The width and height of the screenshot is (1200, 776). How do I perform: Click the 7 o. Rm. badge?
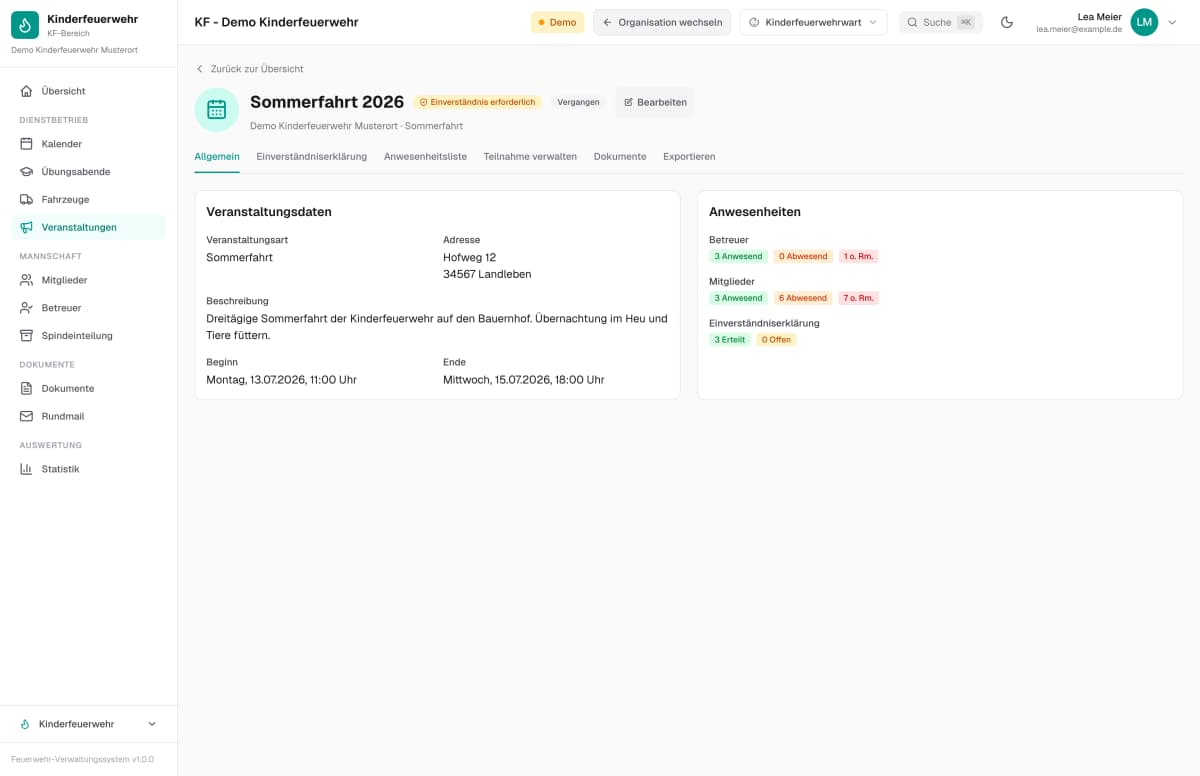click(x=859, y=298)
